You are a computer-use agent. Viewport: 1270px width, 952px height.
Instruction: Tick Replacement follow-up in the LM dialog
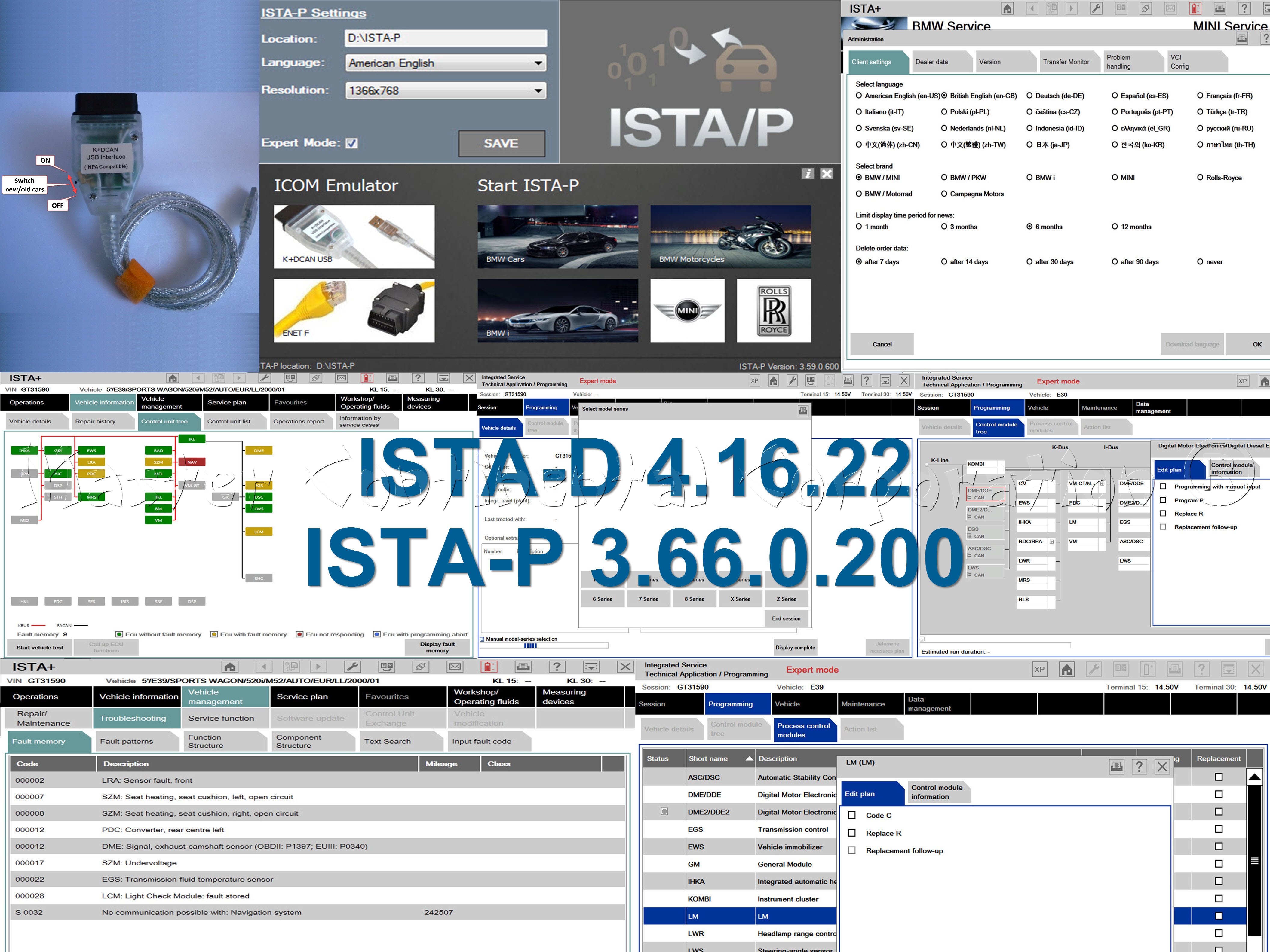click(852, 851)
